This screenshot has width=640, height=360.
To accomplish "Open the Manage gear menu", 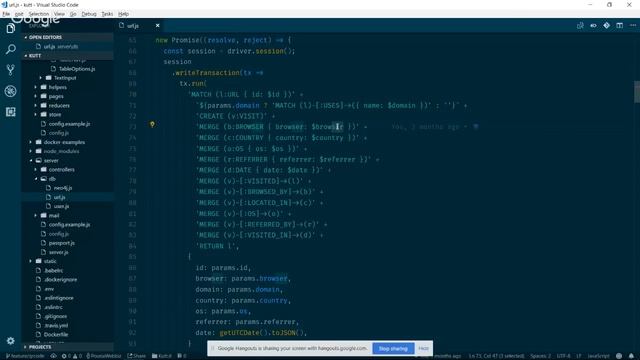I will click(11, 340).
